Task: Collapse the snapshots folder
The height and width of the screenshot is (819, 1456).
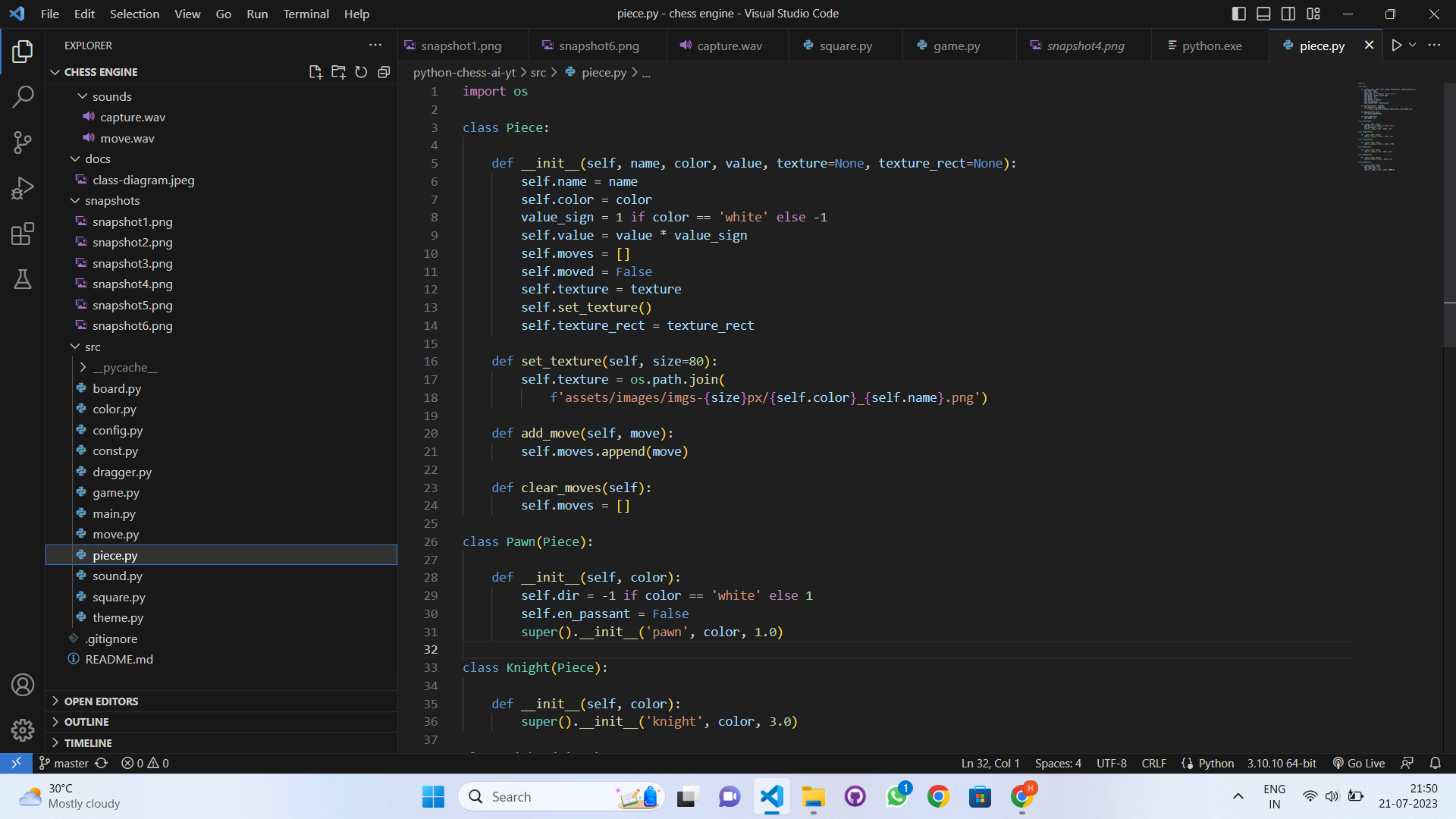Action: coord(111,200)
